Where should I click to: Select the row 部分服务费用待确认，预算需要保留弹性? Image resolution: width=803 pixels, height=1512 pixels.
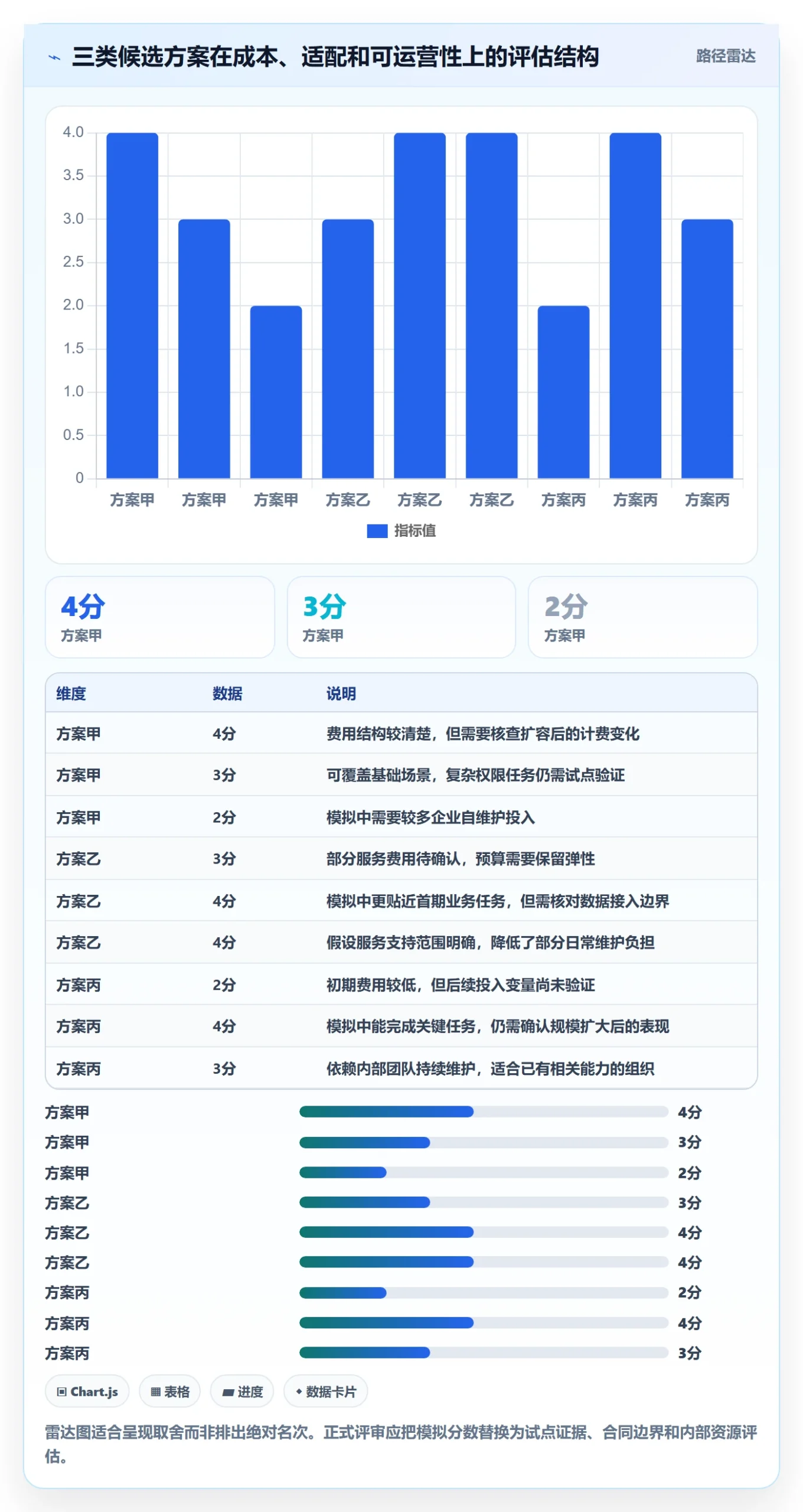(x=401, y=859)
